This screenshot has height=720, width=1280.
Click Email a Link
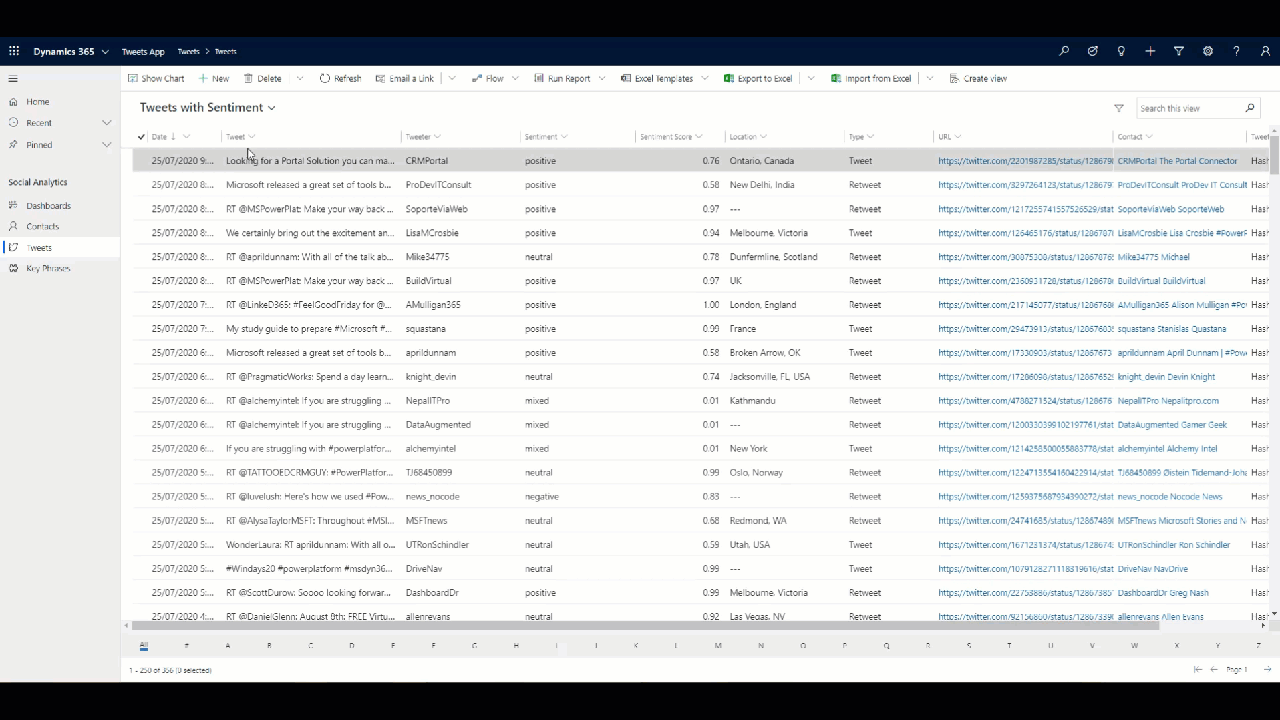(x=405, y=78)
